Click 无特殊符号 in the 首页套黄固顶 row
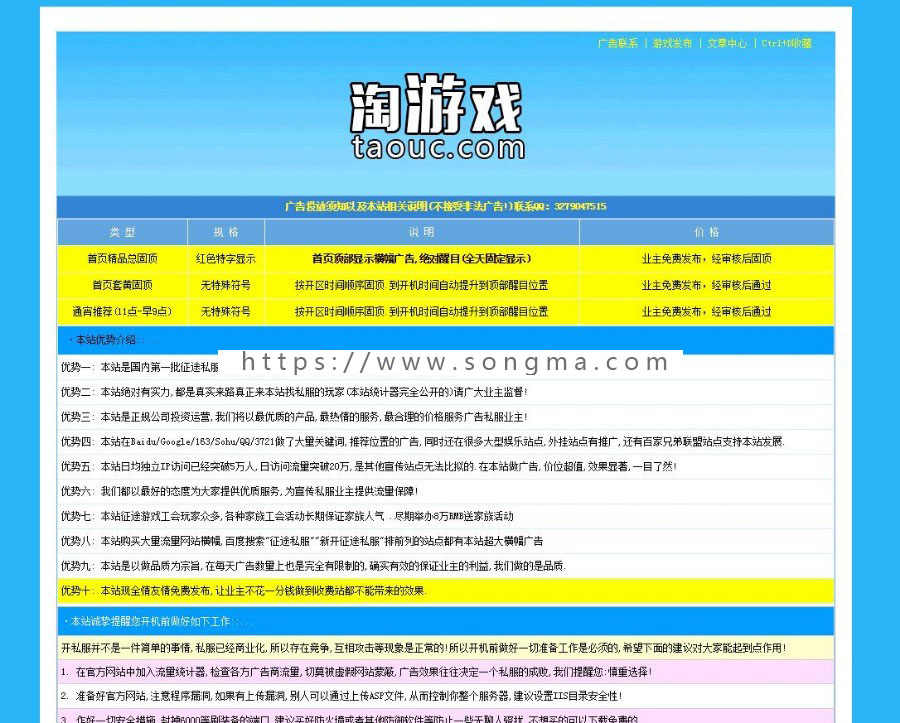The height and width of the screenshot is (723, 900). [x=226, y=285]
